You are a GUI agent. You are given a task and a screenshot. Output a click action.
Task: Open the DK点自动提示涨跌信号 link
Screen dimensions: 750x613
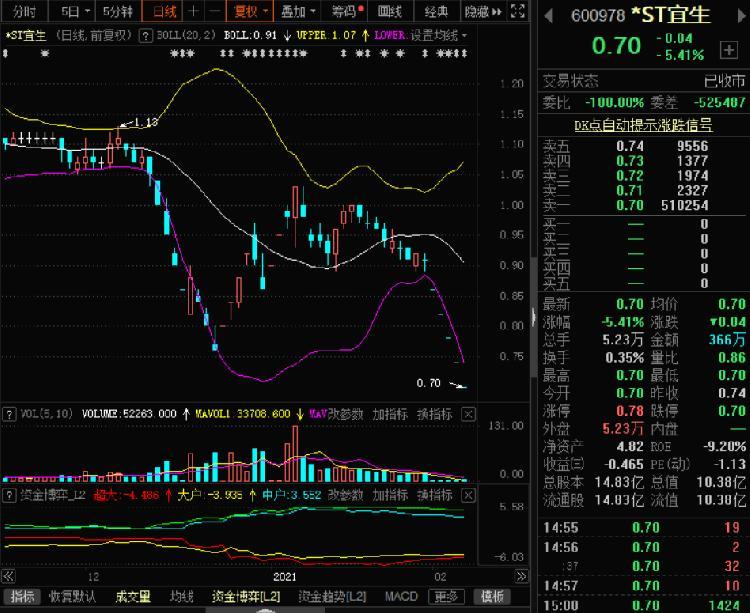643,125
